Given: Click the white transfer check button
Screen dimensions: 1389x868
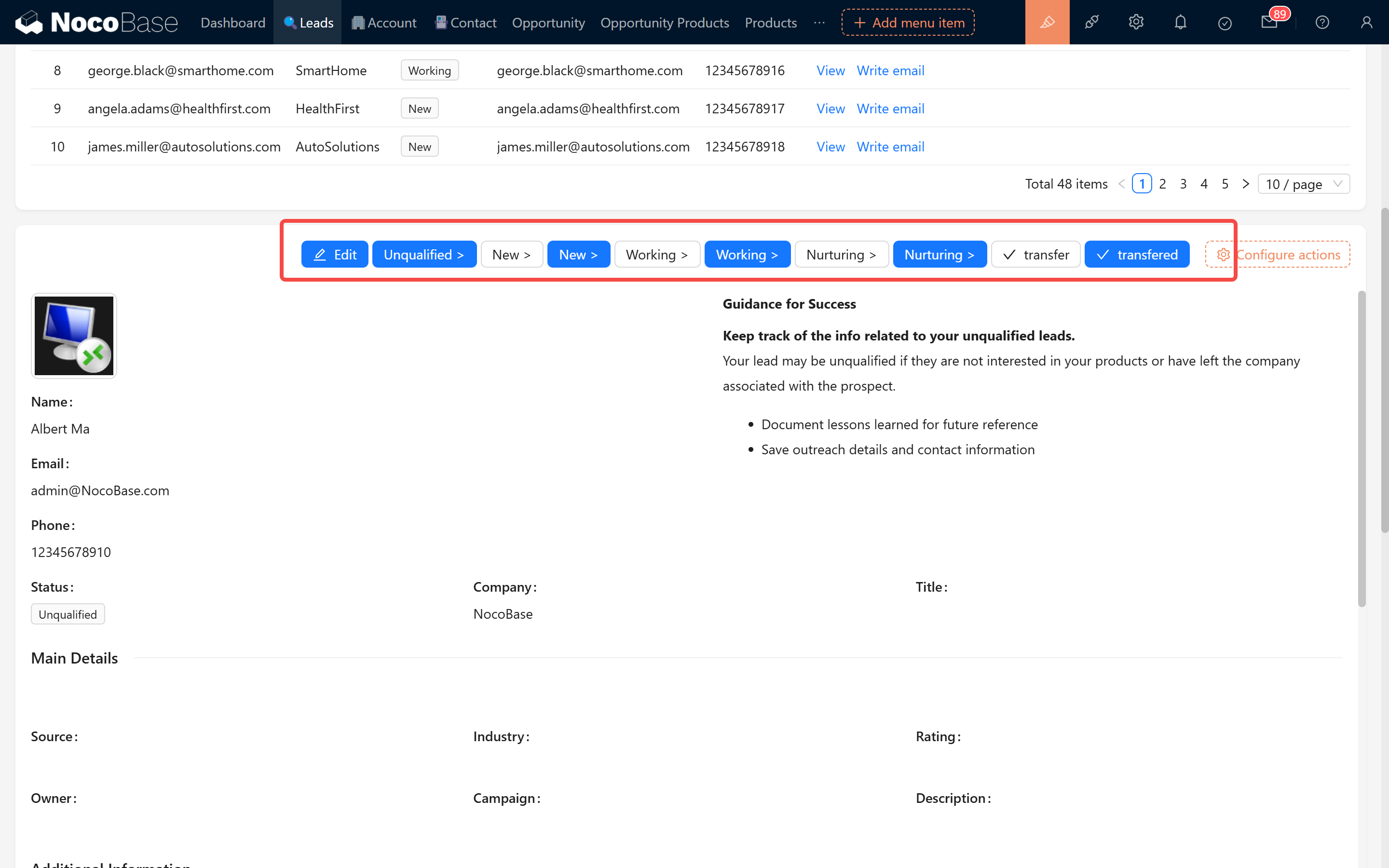Looking at the screenshot, I should (x=1035, y=254).
